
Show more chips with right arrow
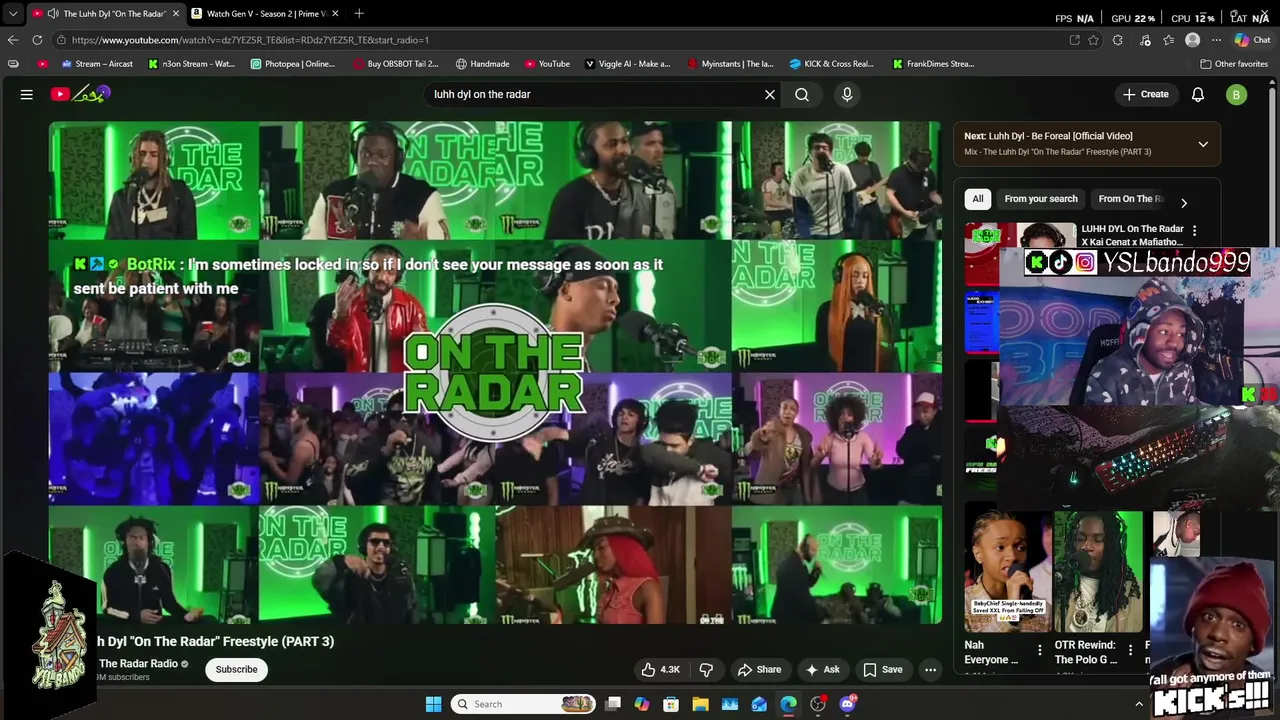(1184, 203)
